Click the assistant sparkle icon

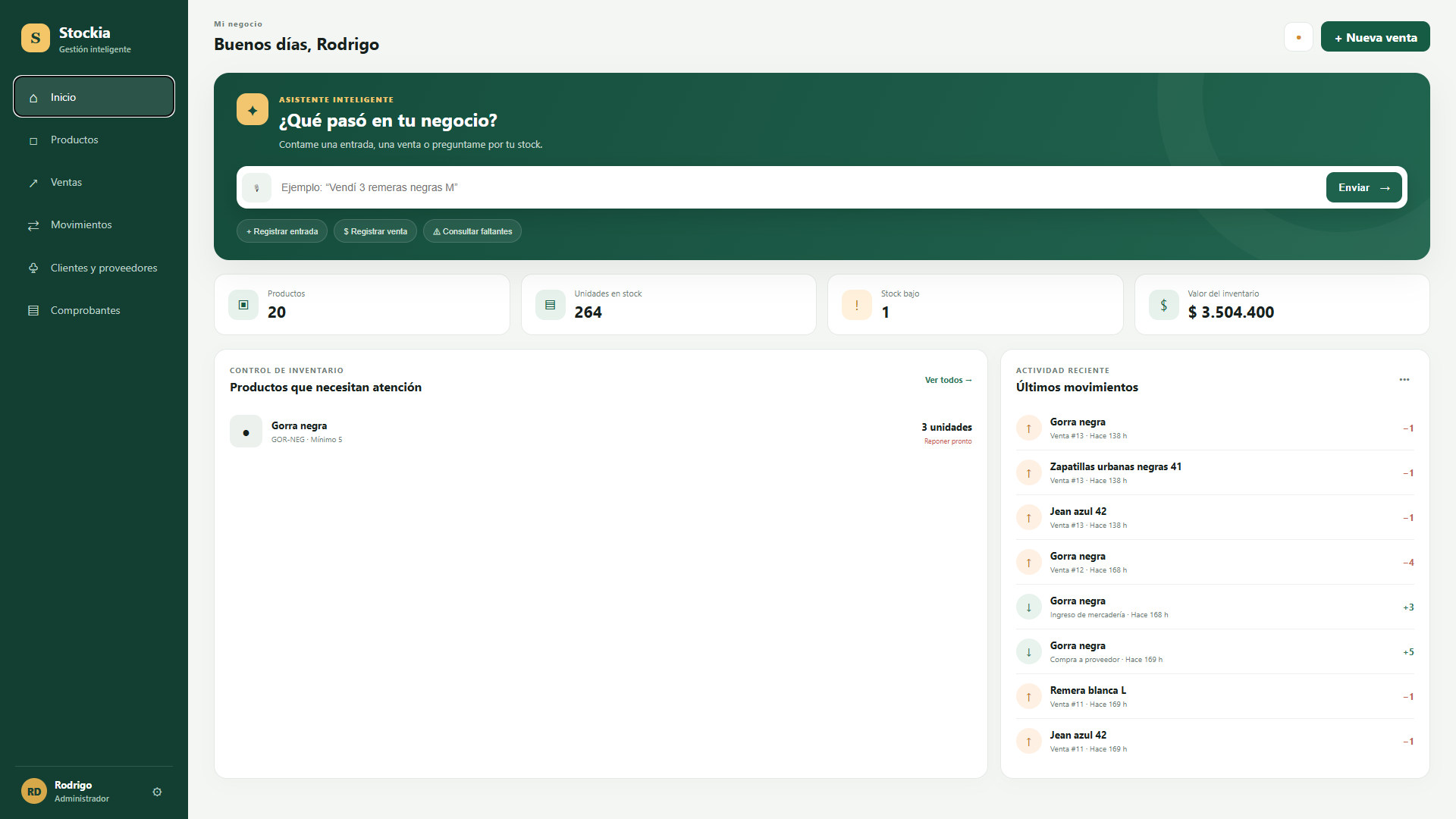point(253,110)
